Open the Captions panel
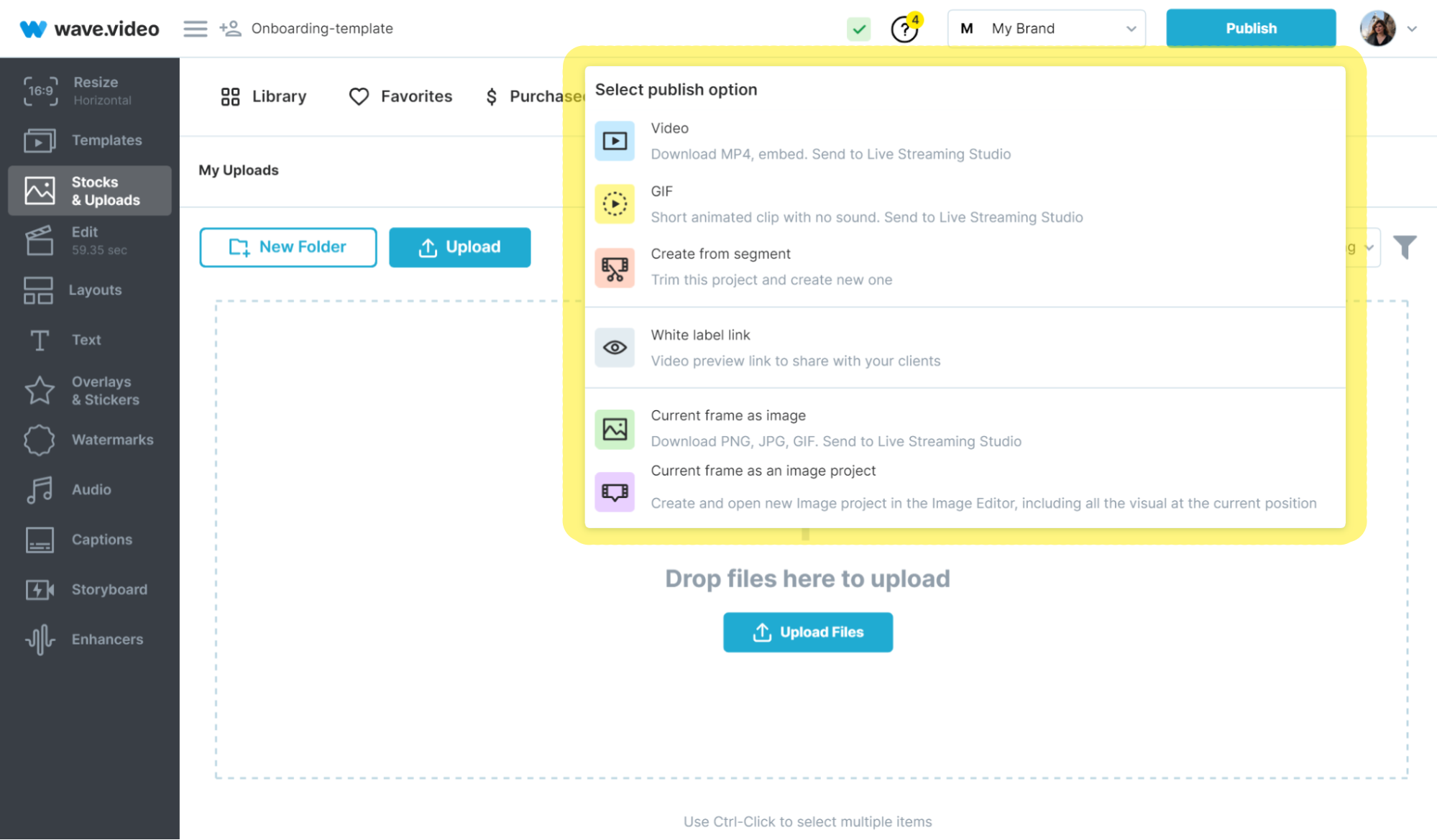This screenshot has height=840, width=1437. 90,539
